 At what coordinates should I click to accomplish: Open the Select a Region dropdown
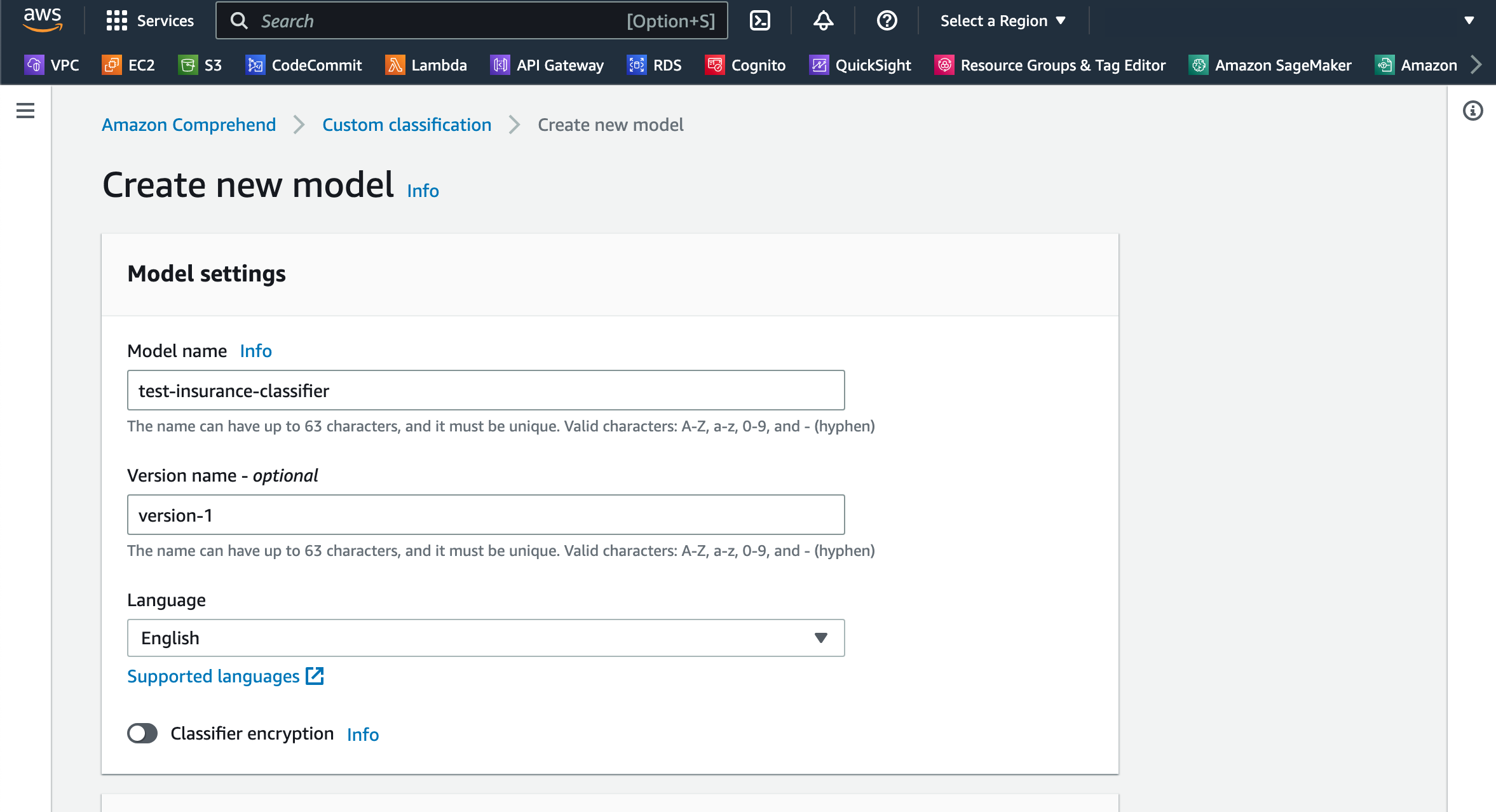1002,21
